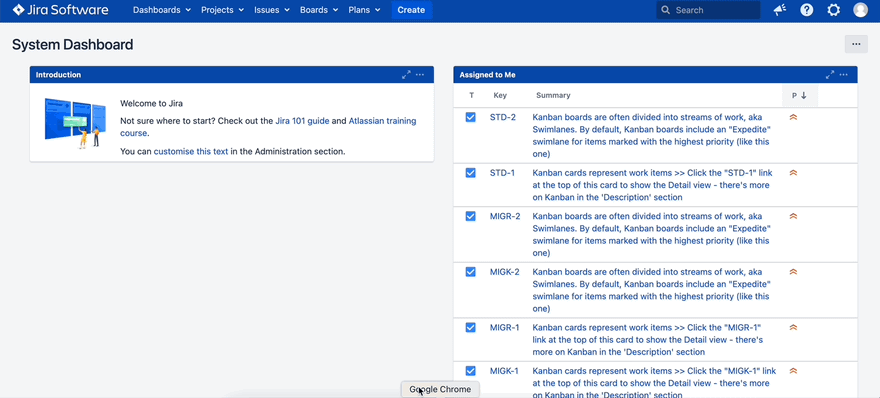Open issue key STD-2
Viewport: 880px width, 398px height.
pos(503,117)
